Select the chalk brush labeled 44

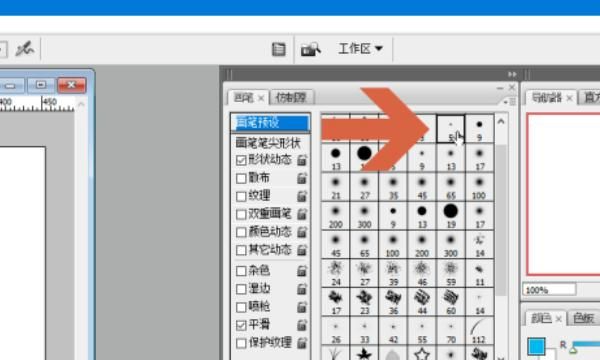pos(422,302)
